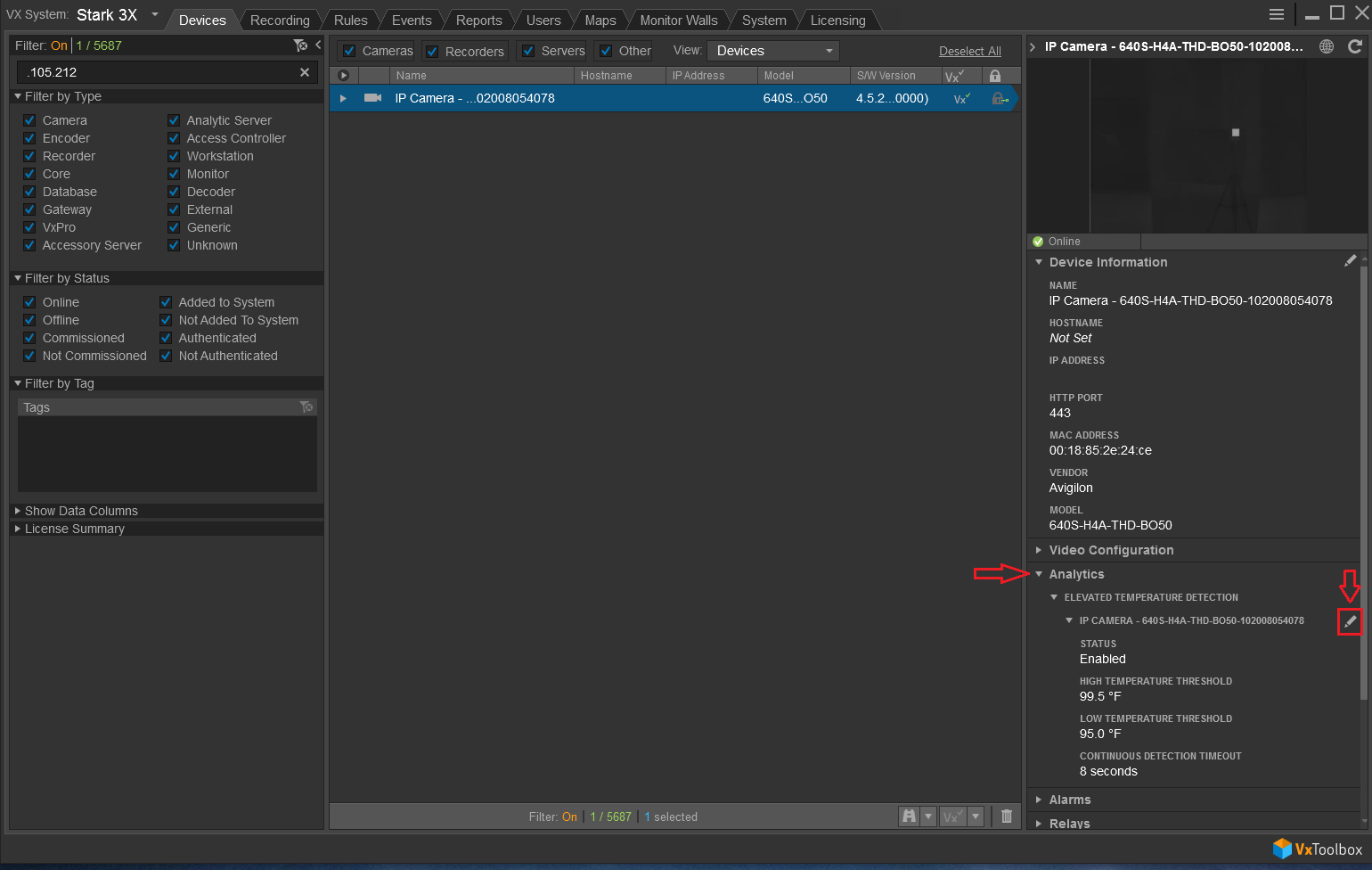Open the View Devices dropdown
The width and height of the screenshot is (1372, 870).
[x=773, y=51]
